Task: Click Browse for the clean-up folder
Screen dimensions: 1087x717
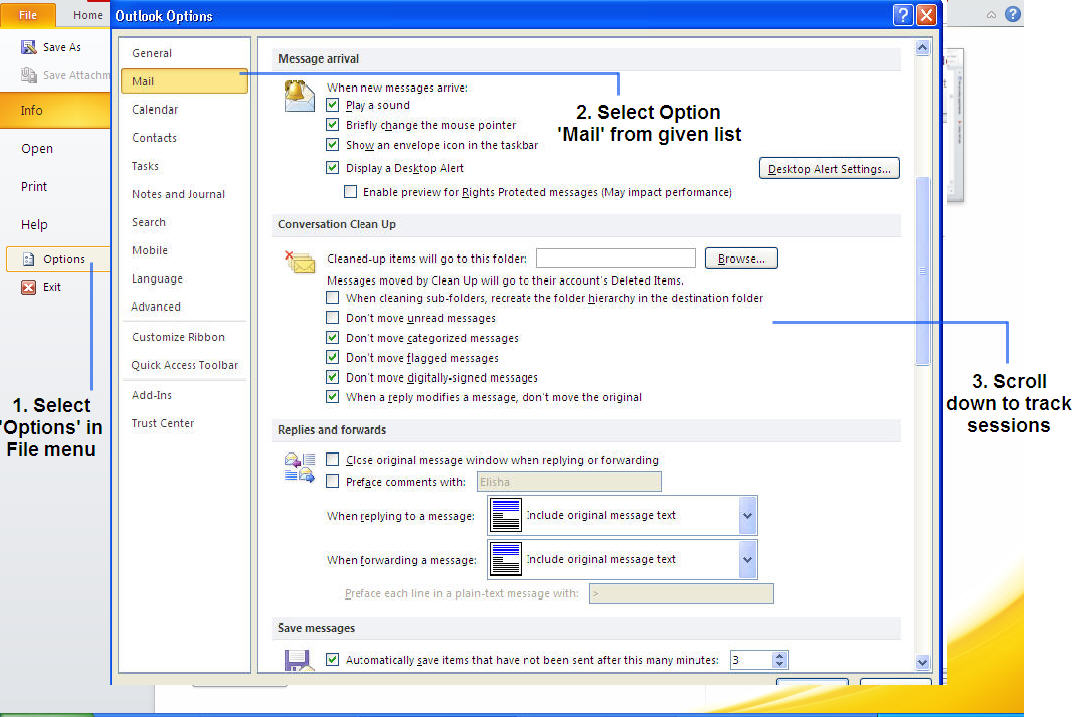Action: tap(741, 259)
